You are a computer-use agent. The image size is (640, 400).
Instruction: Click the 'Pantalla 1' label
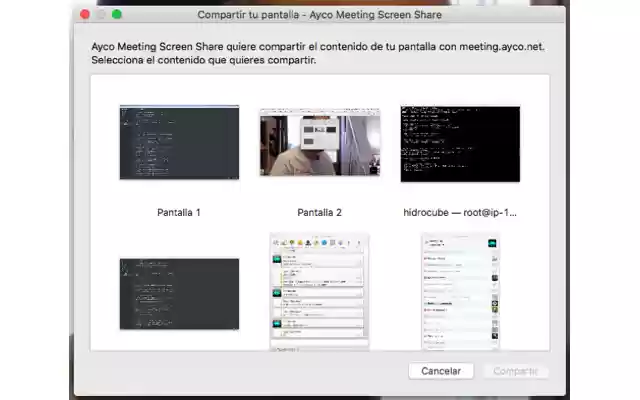tap(179, 213)
